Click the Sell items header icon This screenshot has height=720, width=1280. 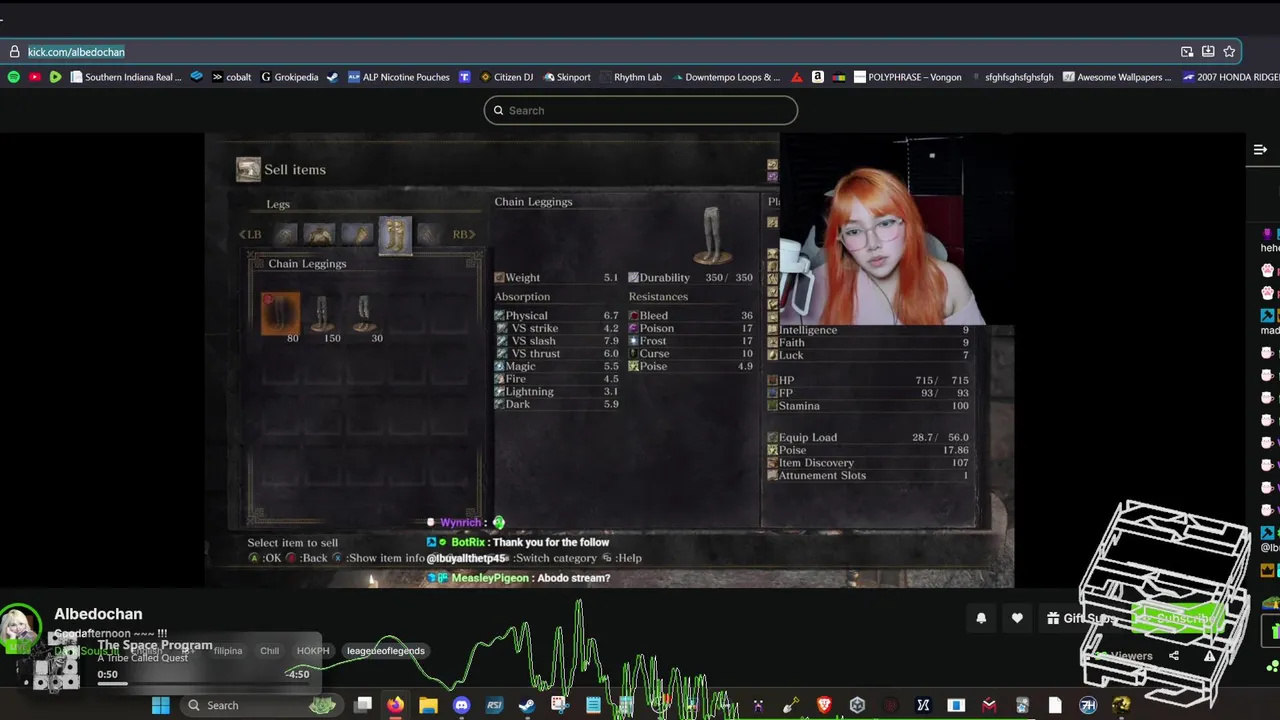click(x=248, y=170)
